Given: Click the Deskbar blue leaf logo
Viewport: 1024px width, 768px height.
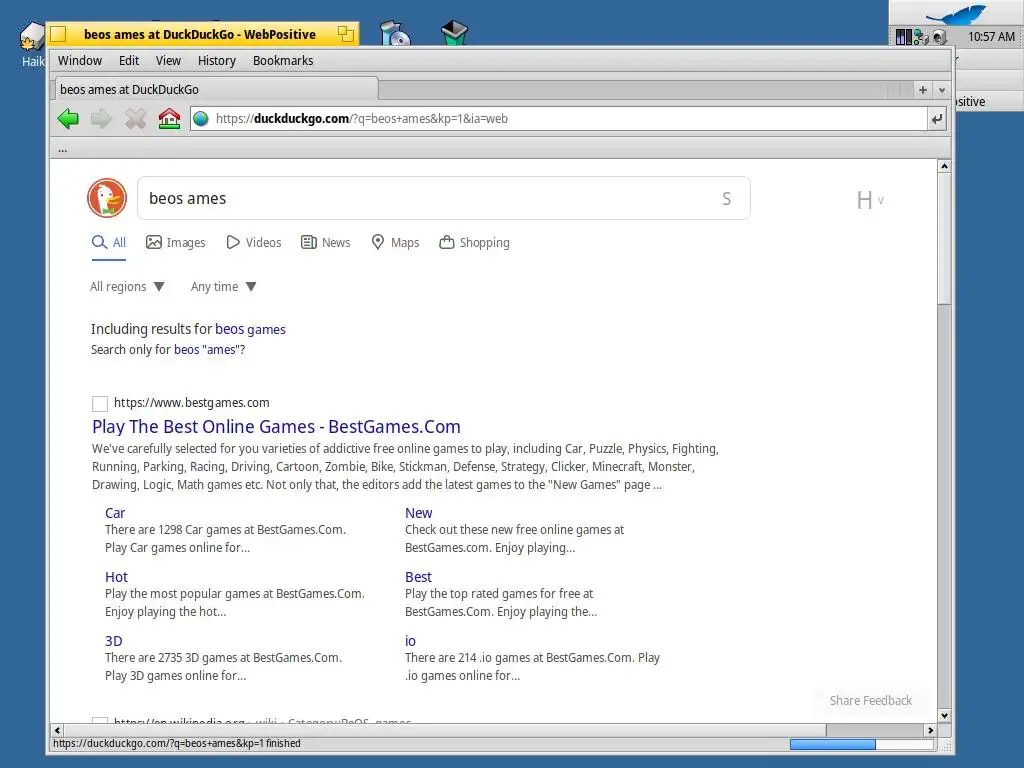Looking at the screenshot, I should (956, 13).
